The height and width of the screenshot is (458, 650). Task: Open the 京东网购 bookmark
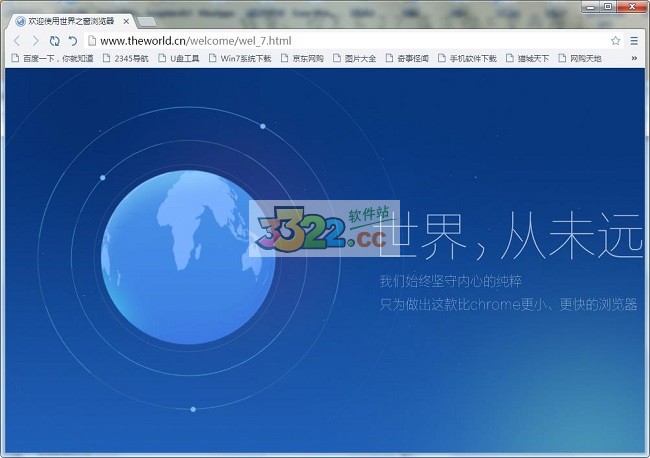(302, 58)
